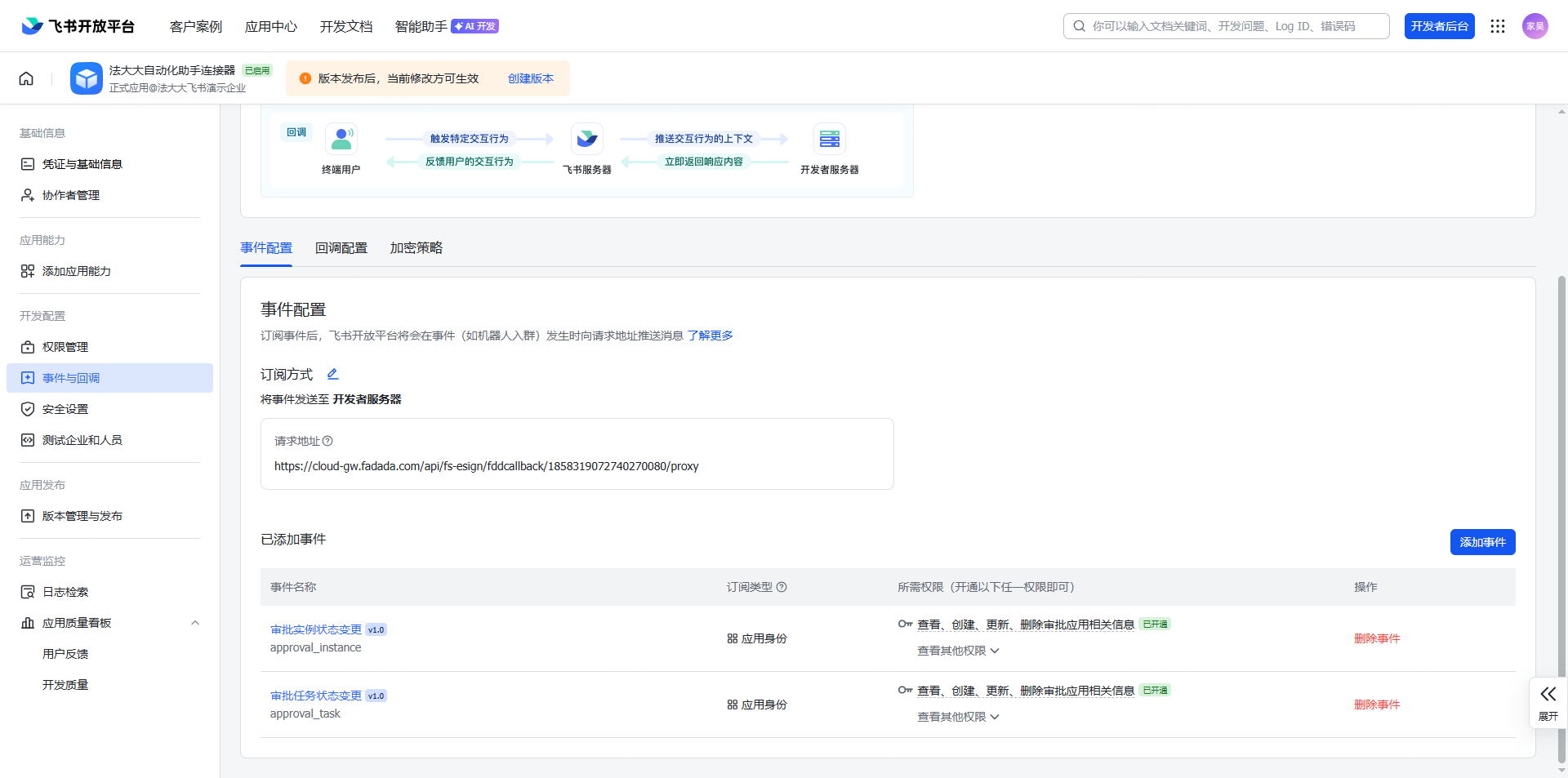The width and height of the screenshot is (1568, 778).
Task: Expand 查看其他权限 for approval_instance event
Action: [x=957, y=651]
